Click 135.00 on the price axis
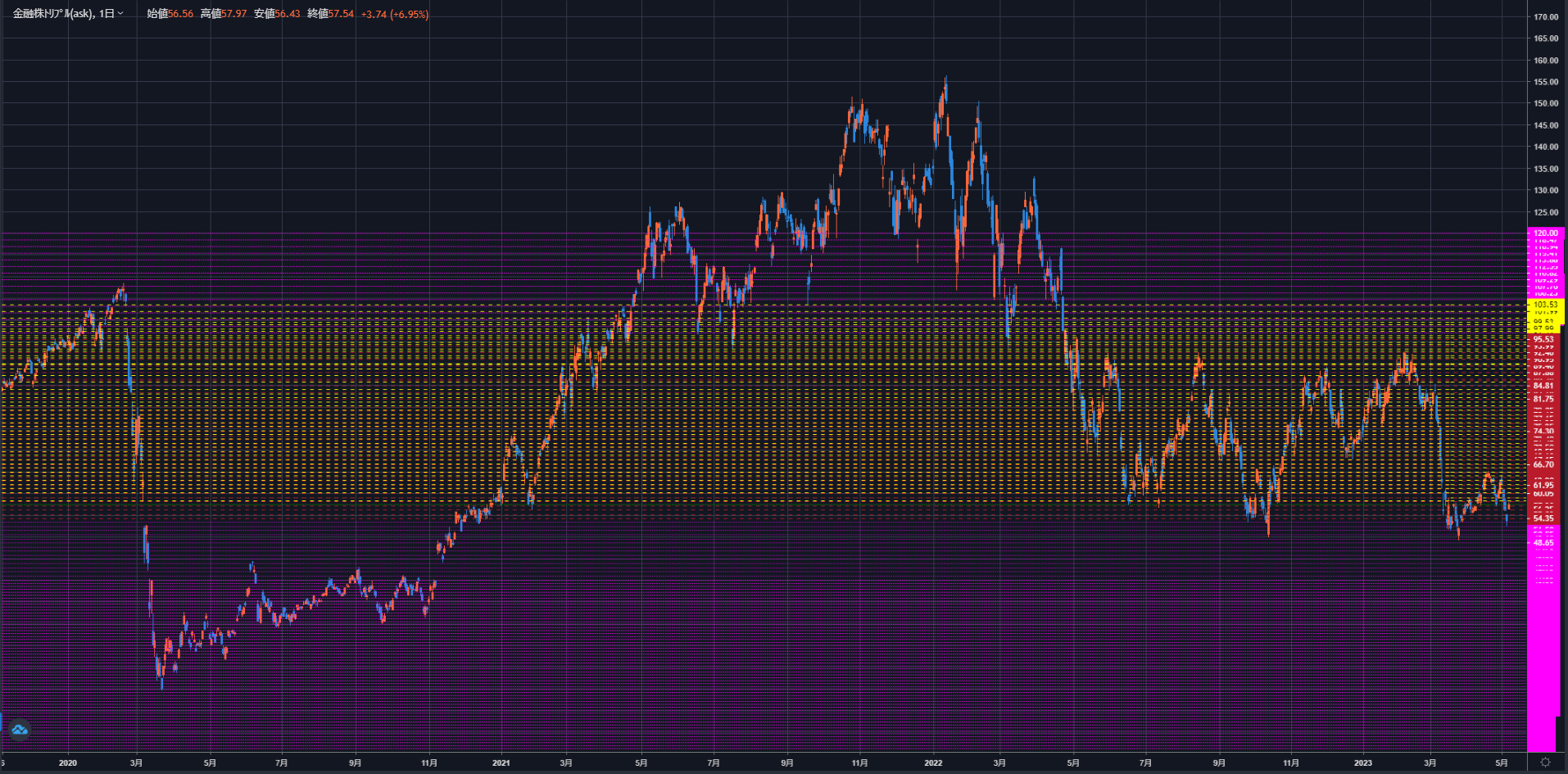The width and height of the screenshot is (1568, 774). [x=1546, y=169]
